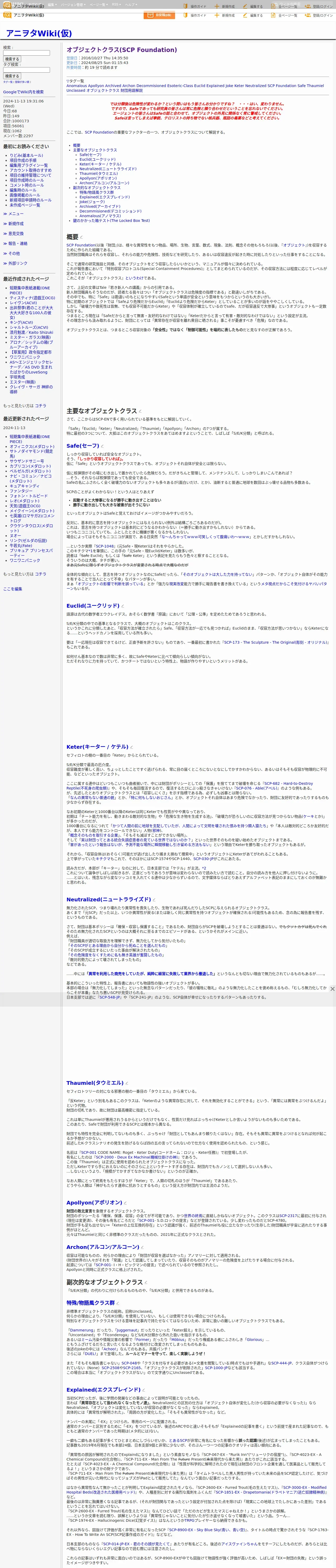Open 宇垣秀成 recent page link
This screenshot has width=336, height=1568.
[17, 377]
